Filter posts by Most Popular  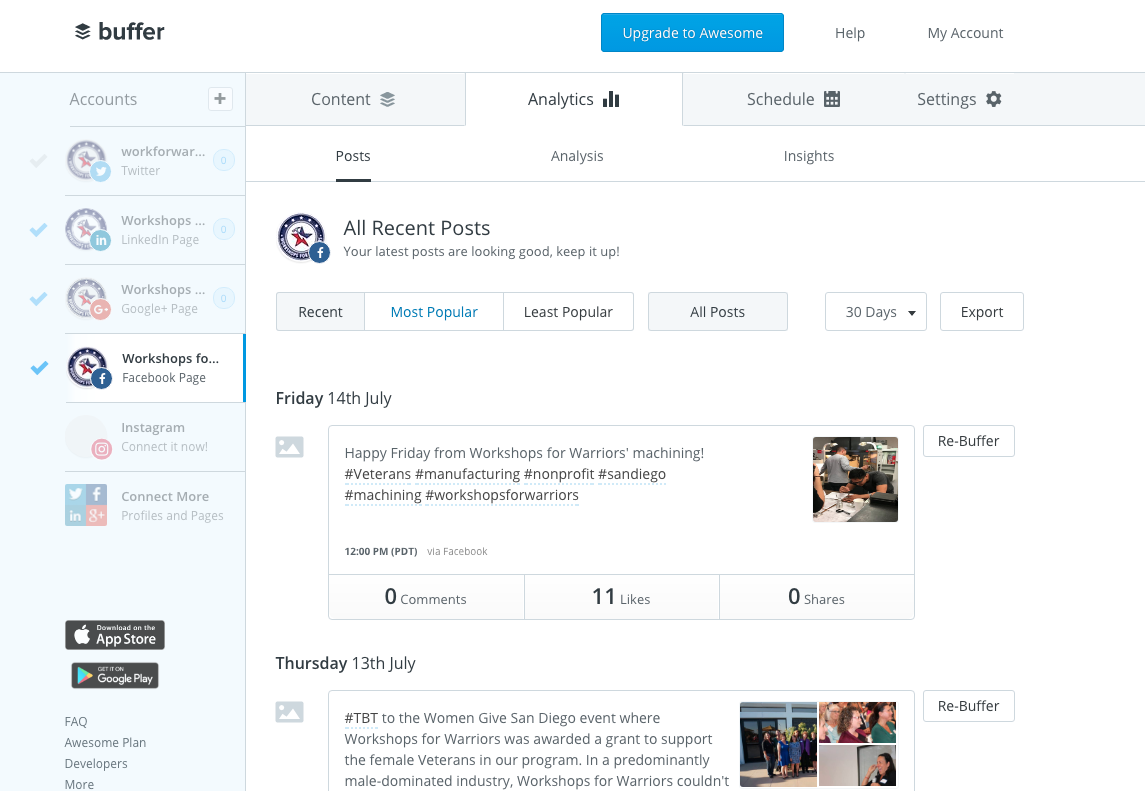(x=434, y=312)
